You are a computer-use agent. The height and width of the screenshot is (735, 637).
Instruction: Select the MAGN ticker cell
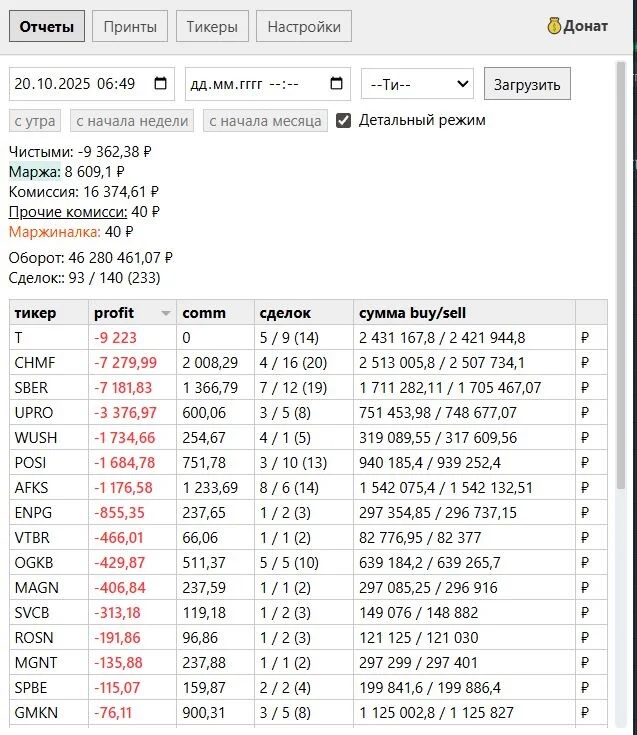pos(49,587)
